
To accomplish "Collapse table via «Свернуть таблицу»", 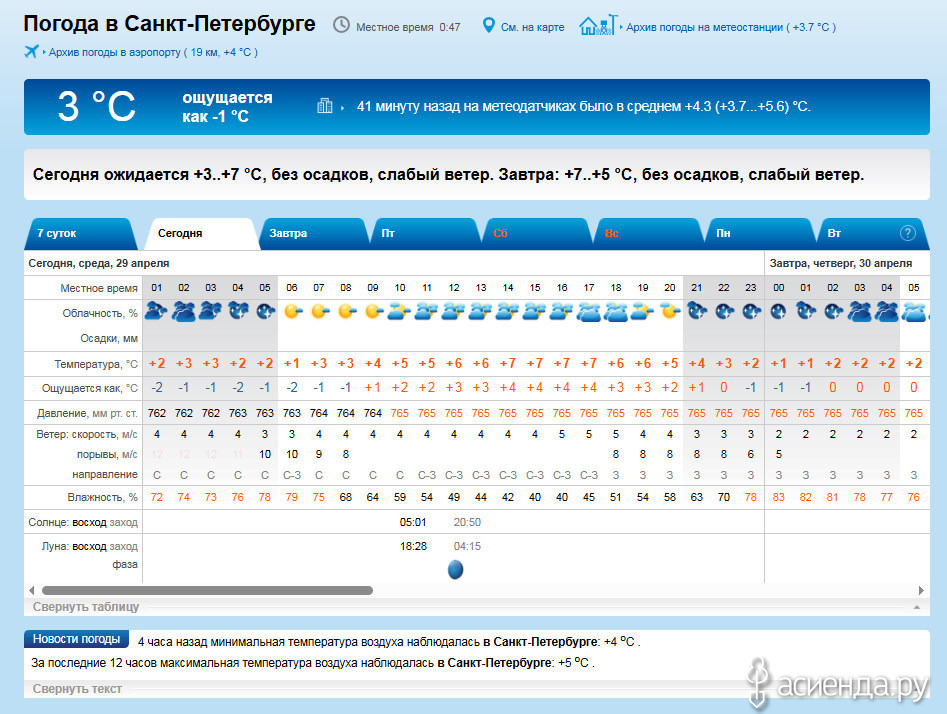I will pyautogui.click(x=86, y=606).
